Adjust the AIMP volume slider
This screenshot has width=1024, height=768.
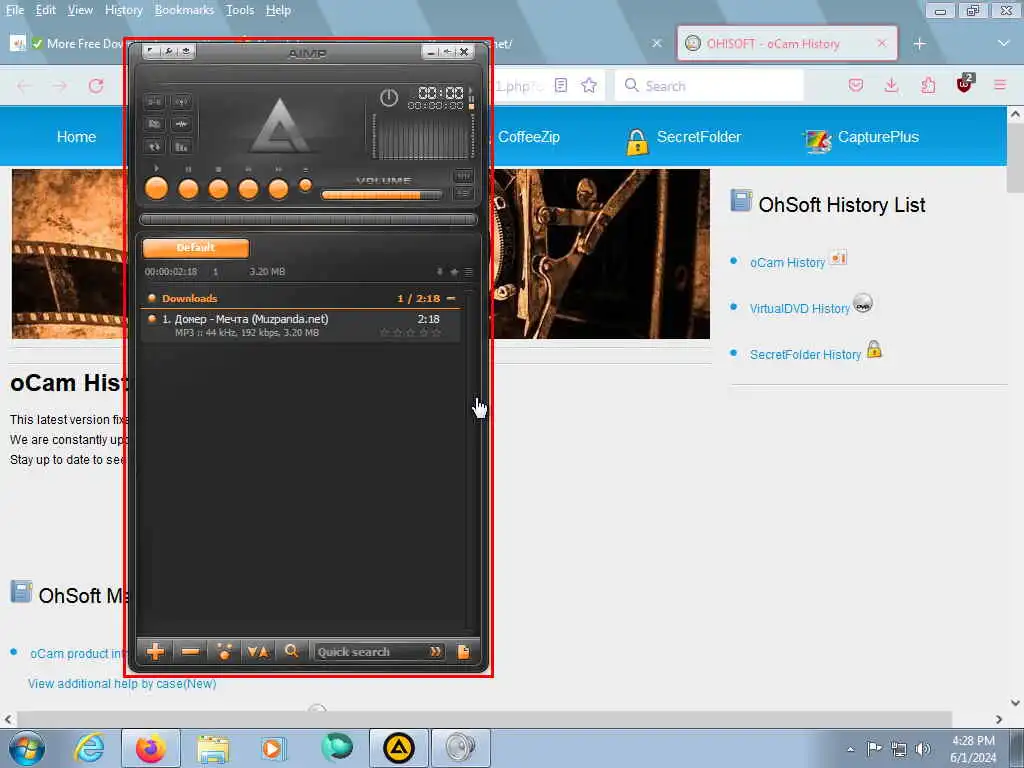click(381, 195)
